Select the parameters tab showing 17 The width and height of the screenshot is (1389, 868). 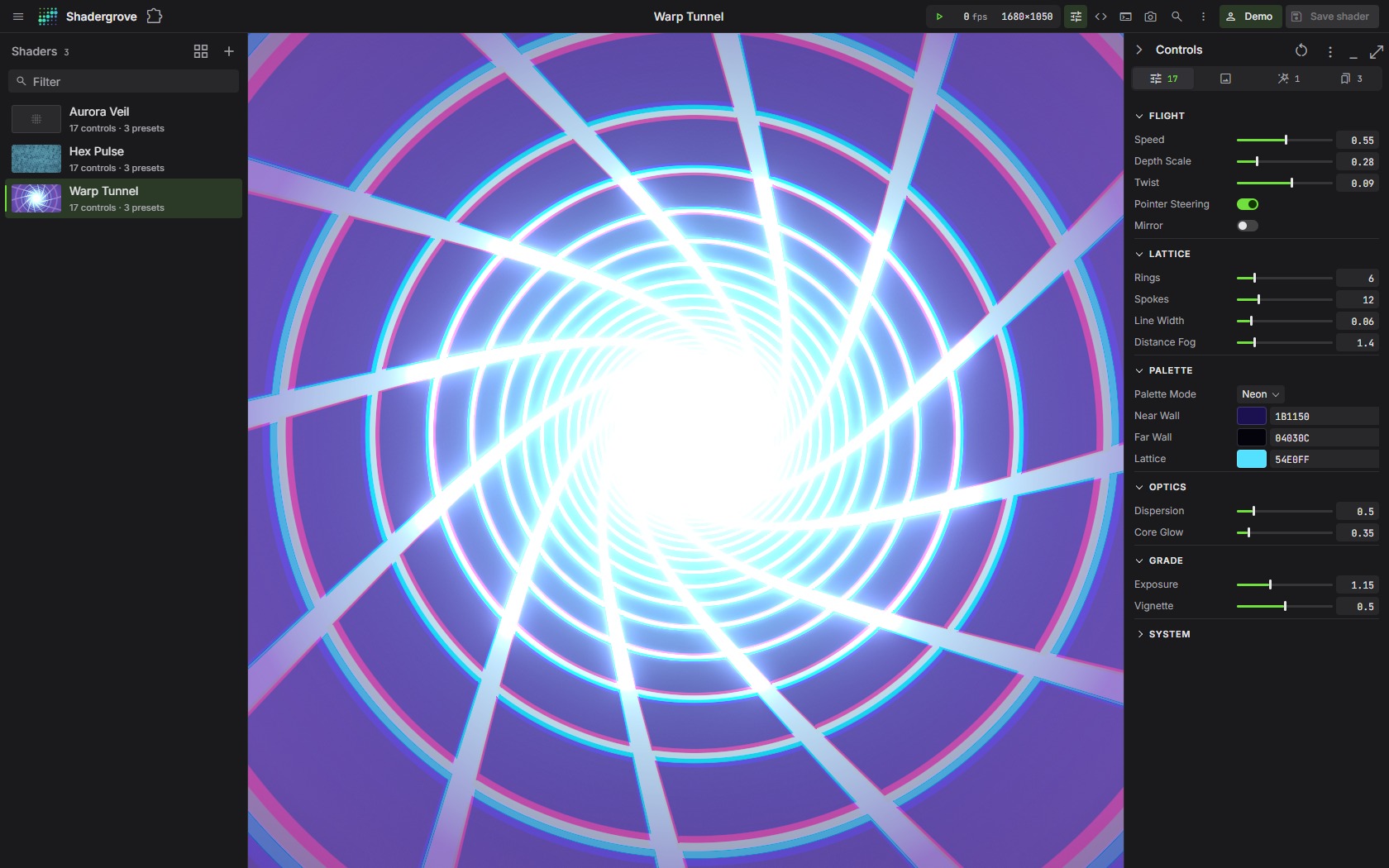click(x=1163, y=79)
